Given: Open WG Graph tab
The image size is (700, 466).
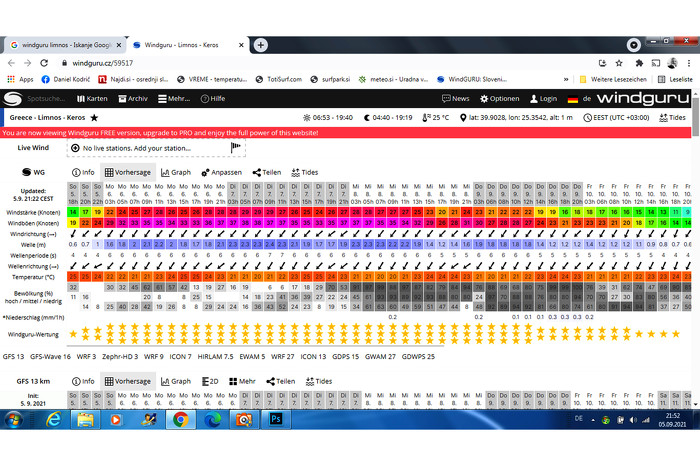Looking at the screenshot, I should pos(175,172).
